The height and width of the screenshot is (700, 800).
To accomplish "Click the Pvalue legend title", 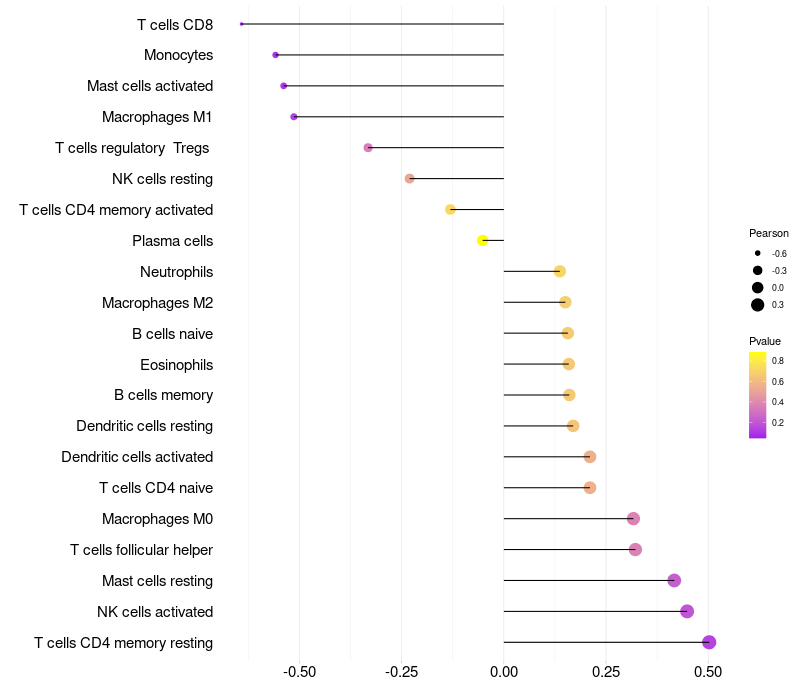I will (x=765, y=341).
